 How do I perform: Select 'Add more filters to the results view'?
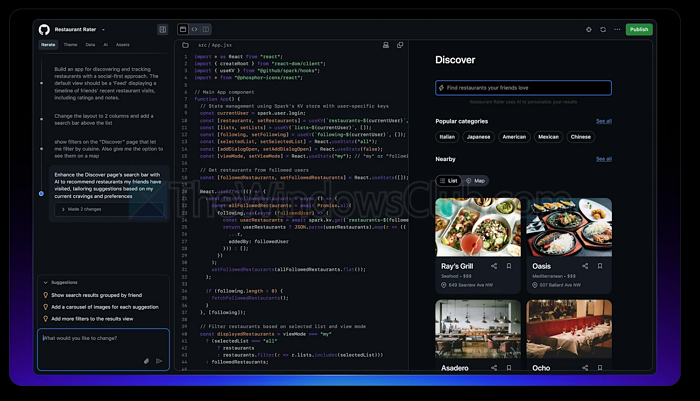coord(88,319)
